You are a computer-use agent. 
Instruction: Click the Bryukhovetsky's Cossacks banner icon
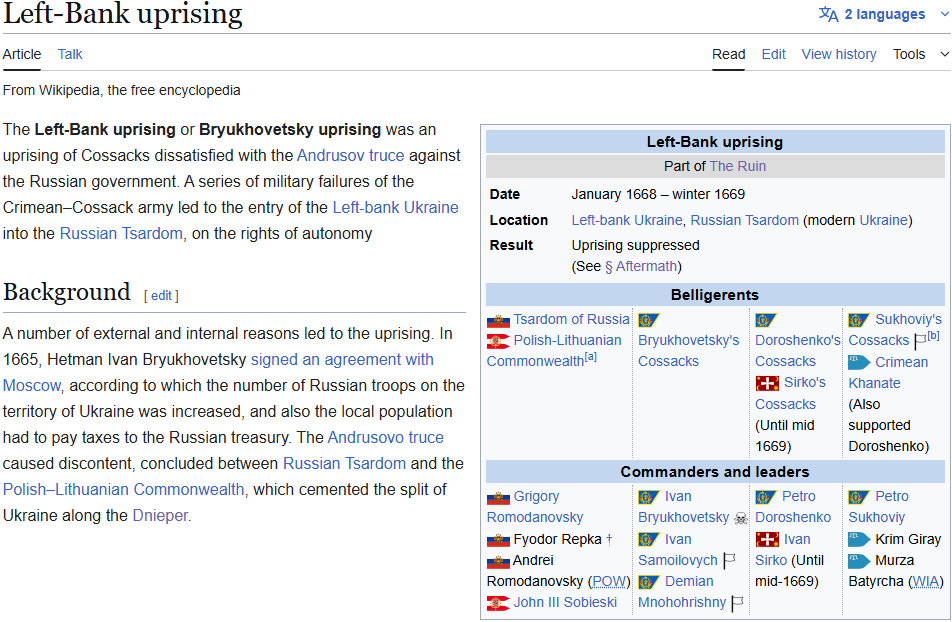click(649, 320)
